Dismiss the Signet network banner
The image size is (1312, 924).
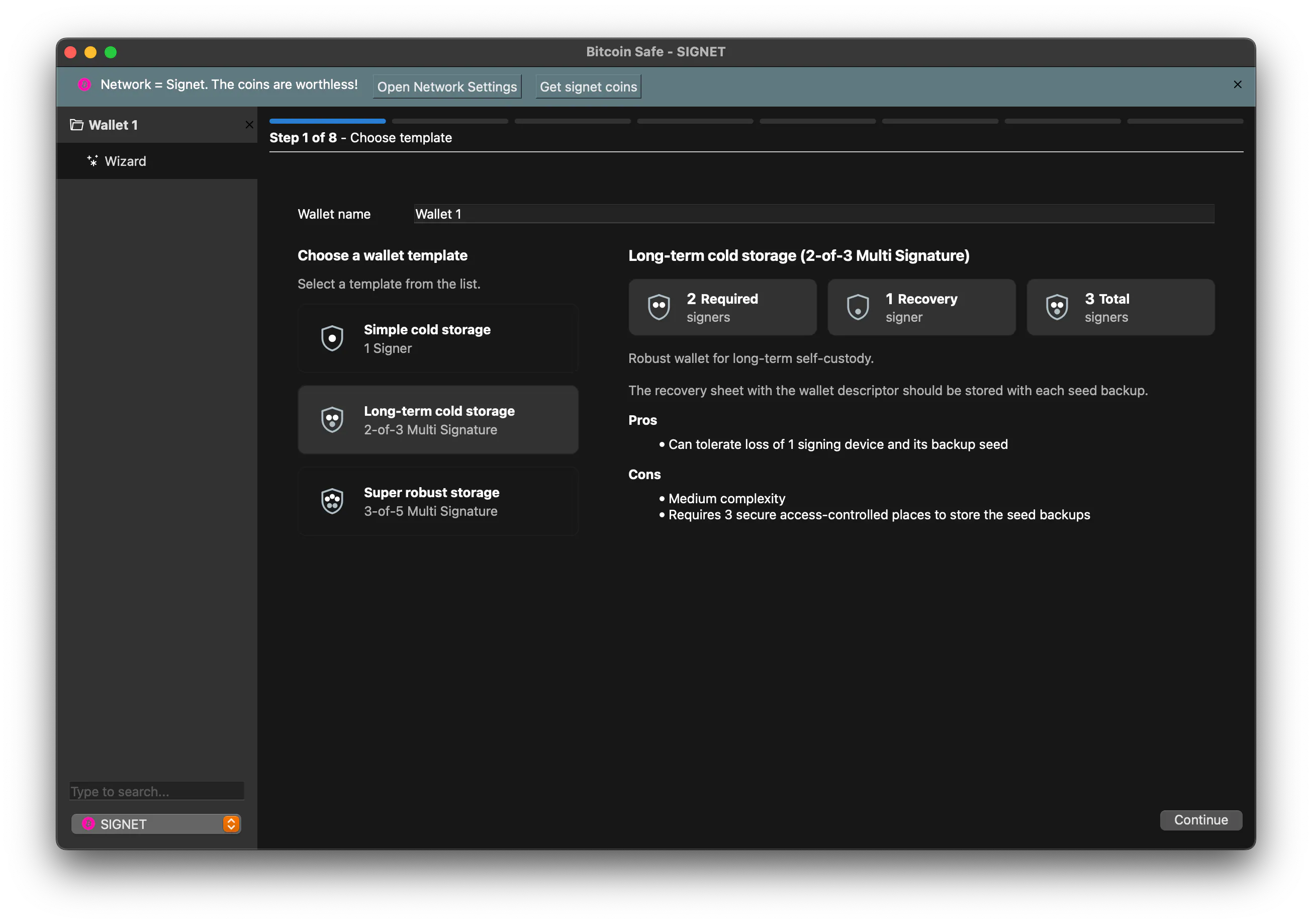coord(1238,84)
